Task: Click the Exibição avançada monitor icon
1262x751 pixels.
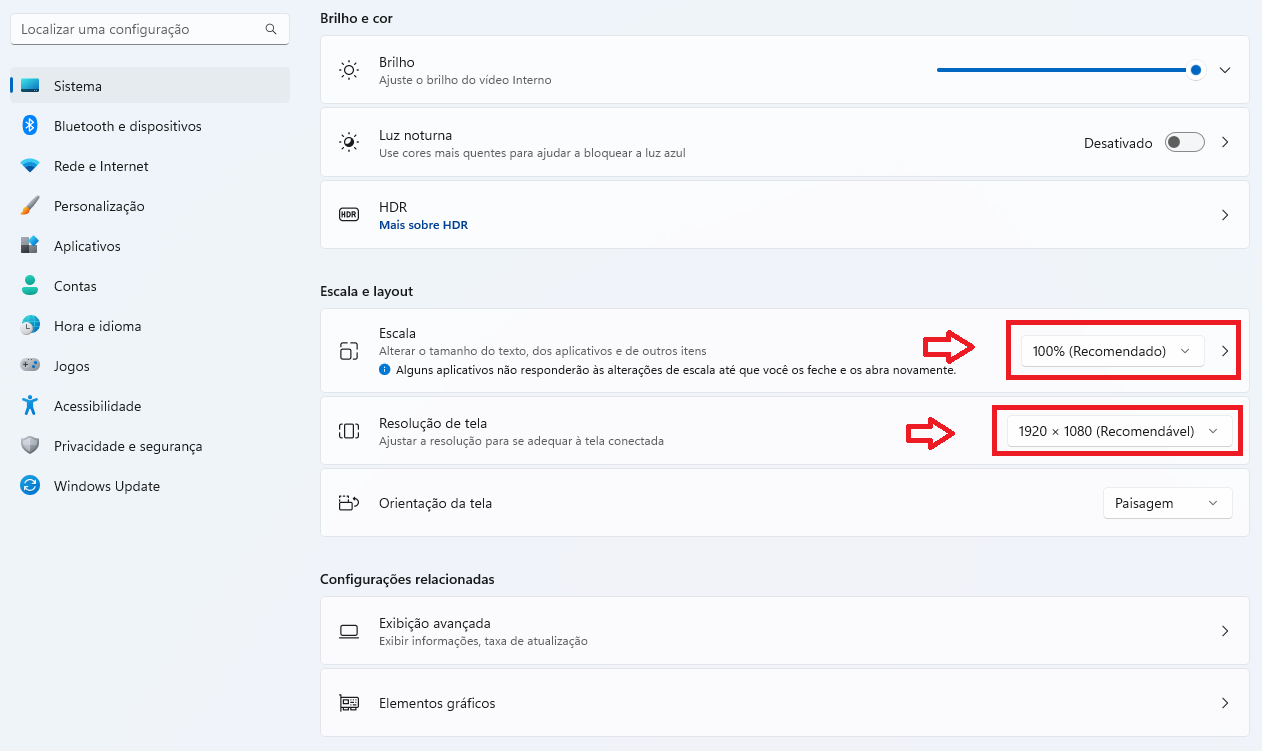Action: 349,631
